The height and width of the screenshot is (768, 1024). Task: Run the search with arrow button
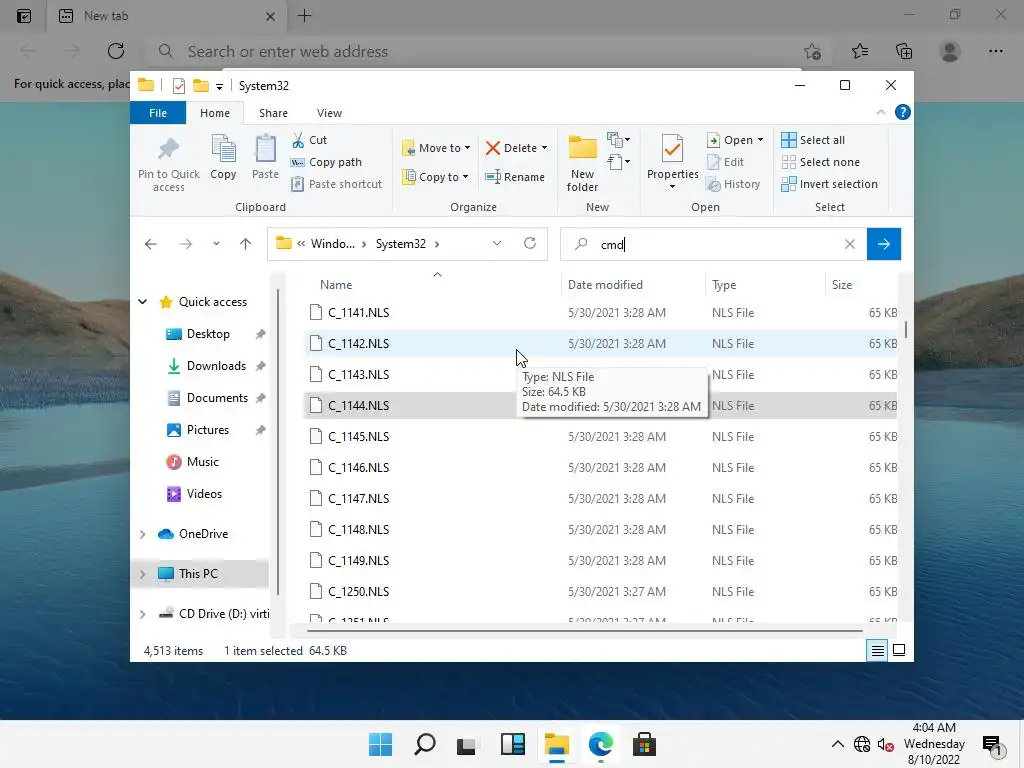(x=884, y=244)
